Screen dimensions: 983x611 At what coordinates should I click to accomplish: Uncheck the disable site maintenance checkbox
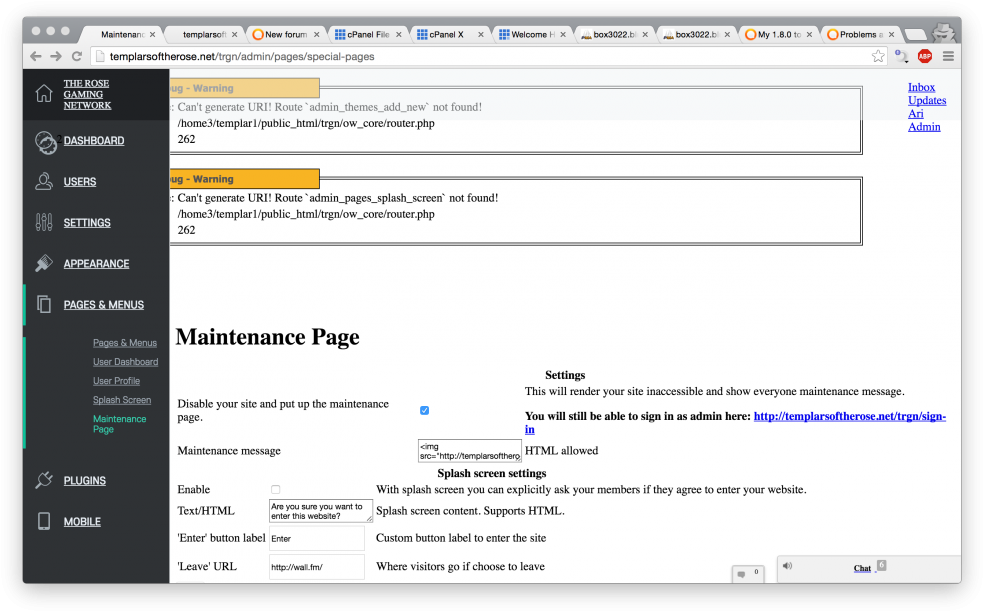click(x=425, y=410)
